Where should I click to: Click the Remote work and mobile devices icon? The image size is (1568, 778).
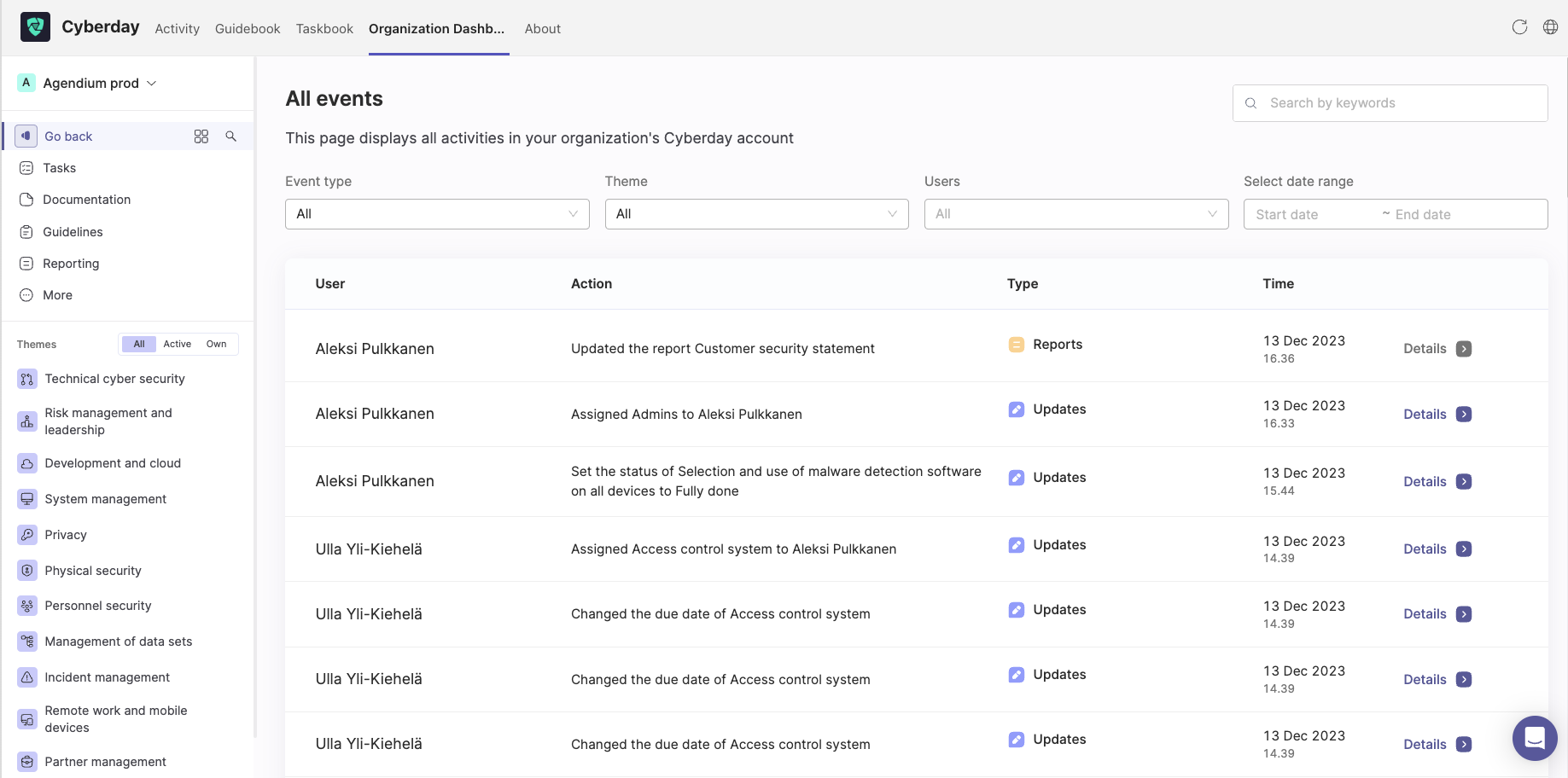pos(27,719)
